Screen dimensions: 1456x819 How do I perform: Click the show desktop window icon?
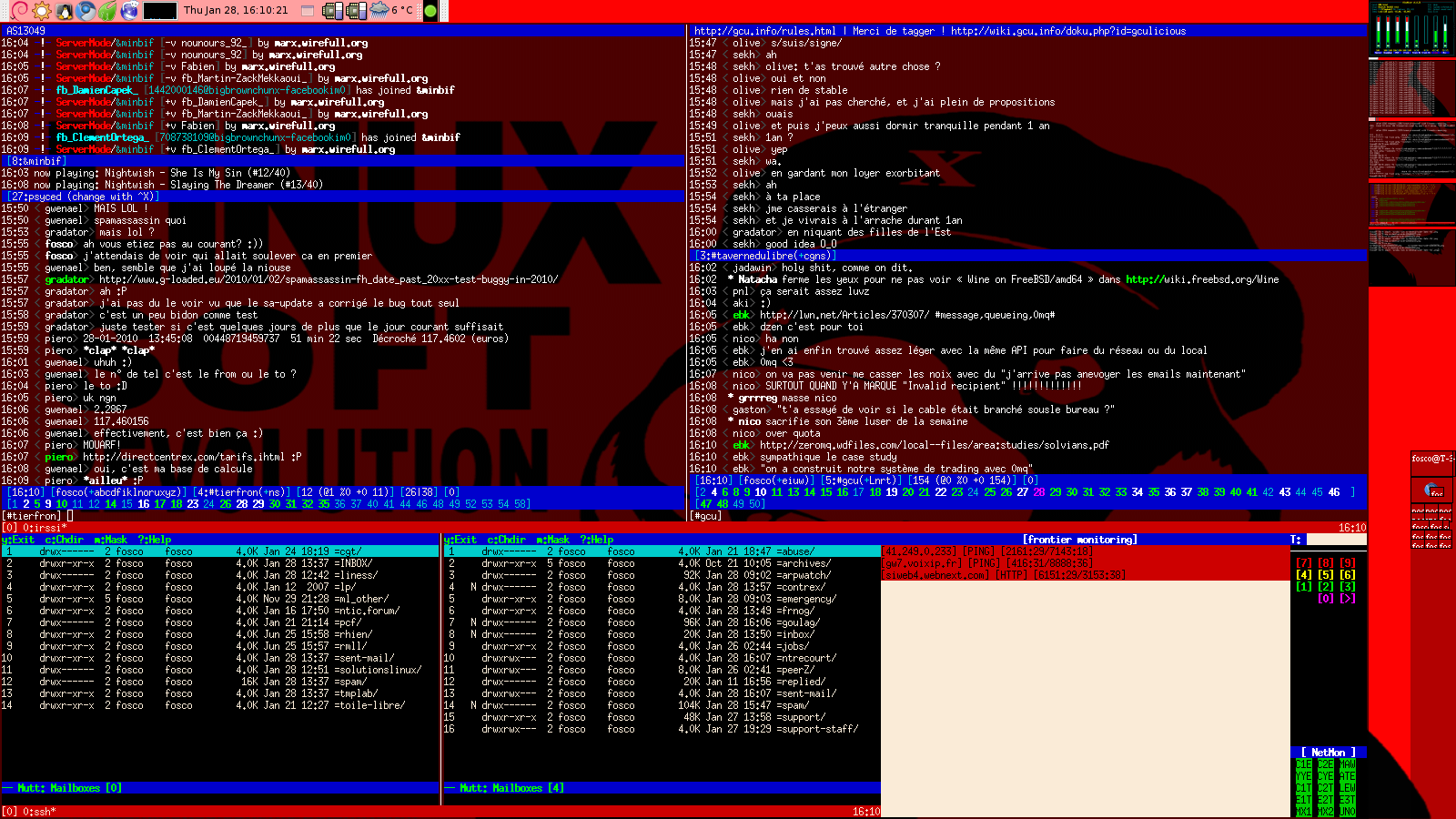[x=307, y=11]
